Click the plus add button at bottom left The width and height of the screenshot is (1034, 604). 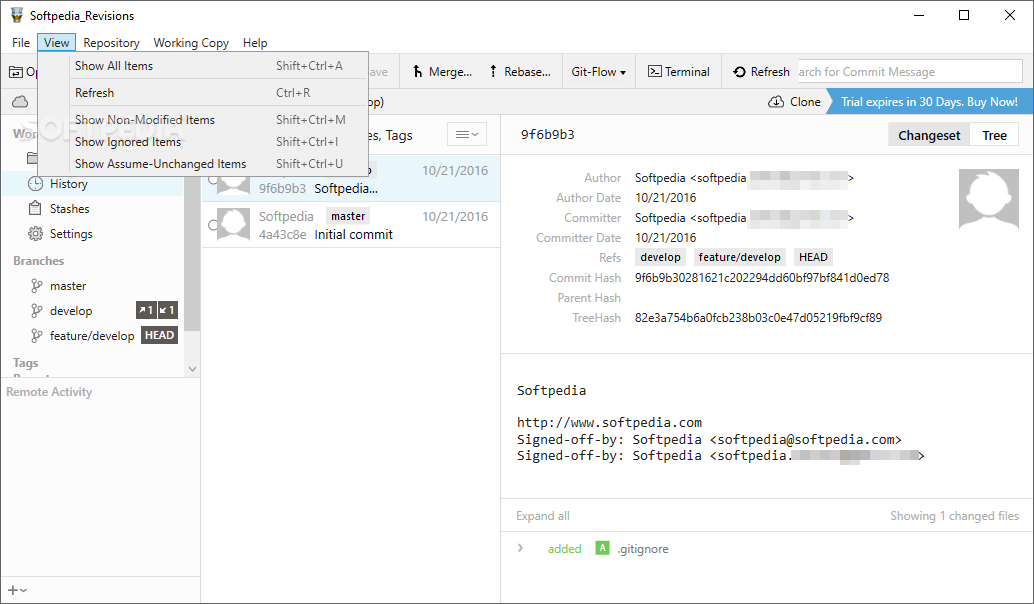(x=17, y=591)
